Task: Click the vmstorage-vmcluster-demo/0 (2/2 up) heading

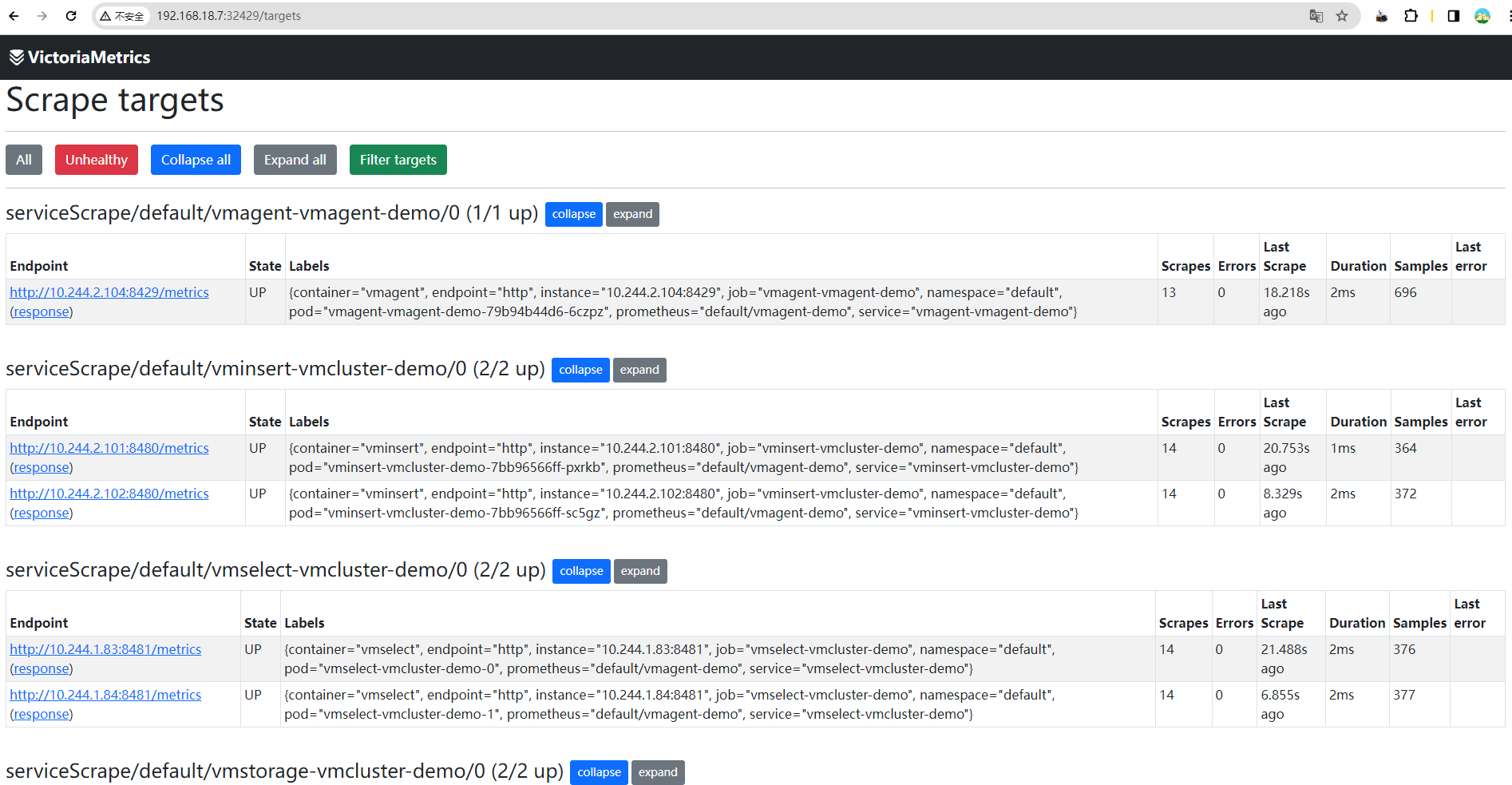Action: [284, 771]
